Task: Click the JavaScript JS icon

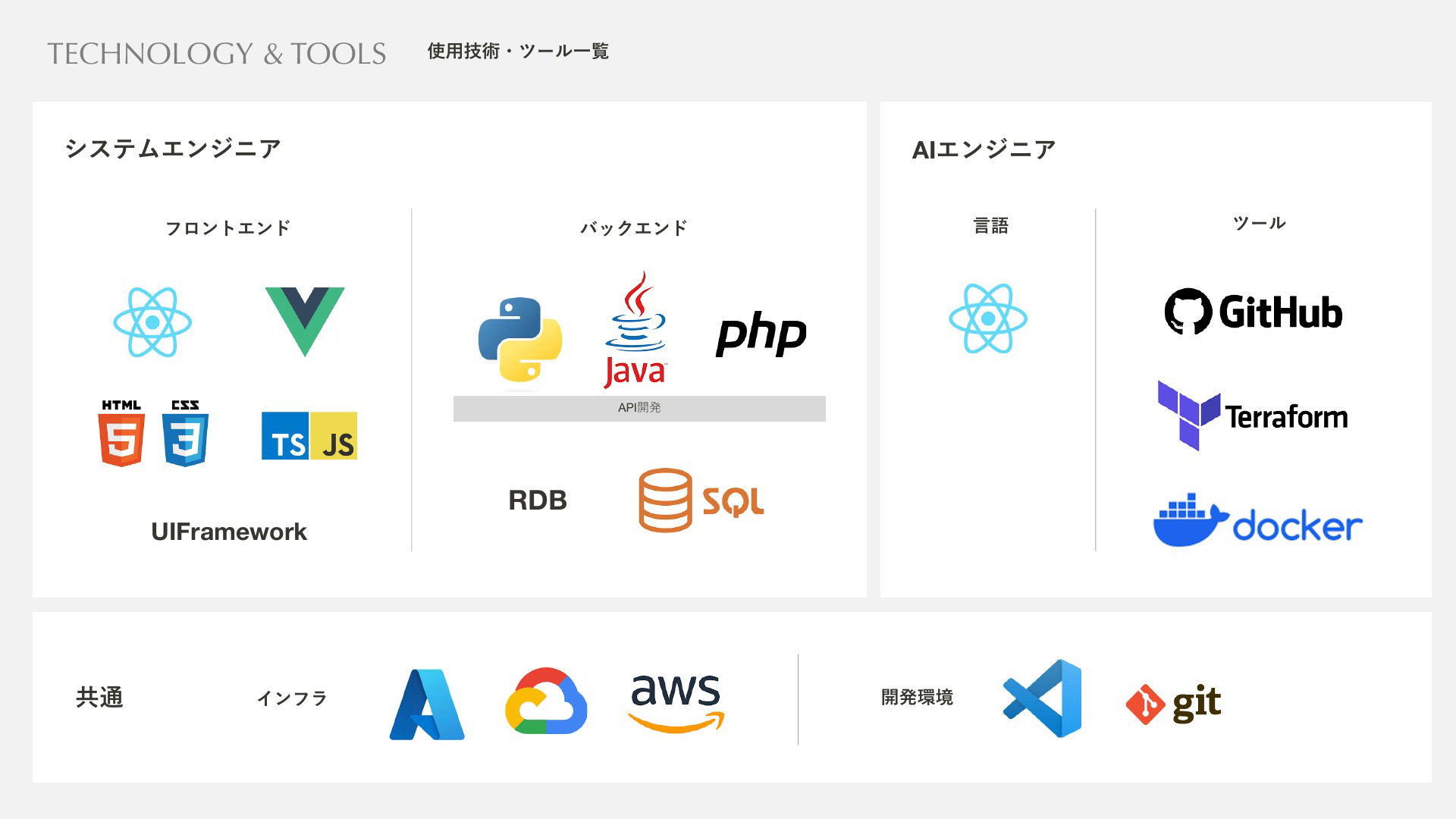Action: (334, 436)
